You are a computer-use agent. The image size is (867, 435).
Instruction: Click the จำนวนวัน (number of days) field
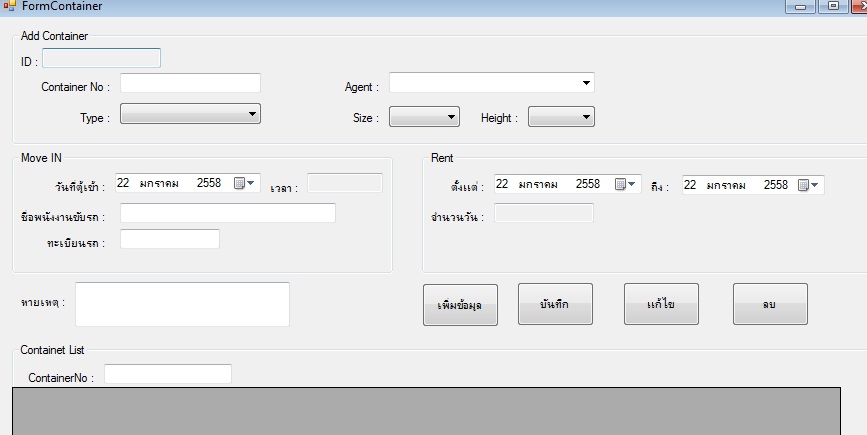pyautogui.click(x=544, y=213)
